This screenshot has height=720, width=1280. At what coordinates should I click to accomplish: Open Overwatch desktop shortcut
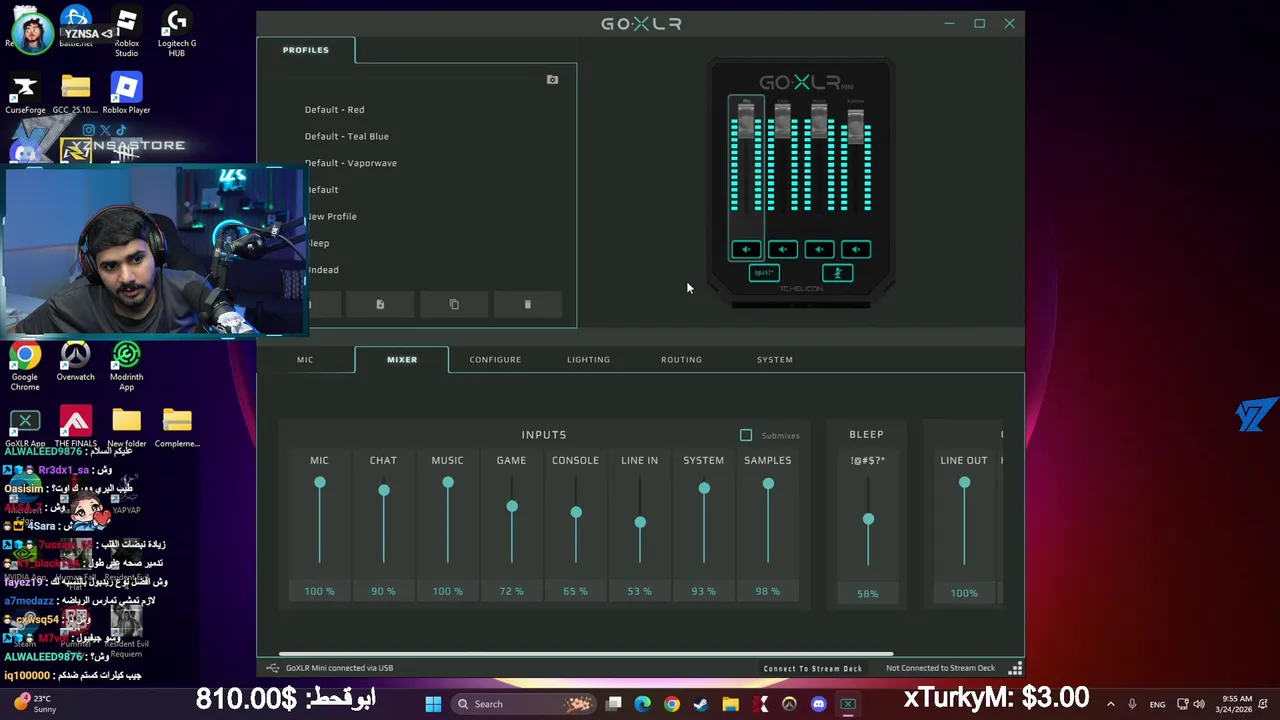pos(75,362)
